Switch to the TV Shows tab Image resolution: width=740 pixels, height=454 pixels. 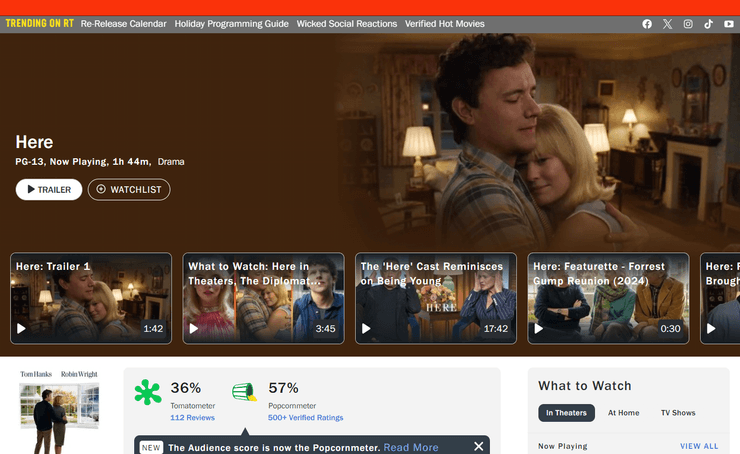(x=678, y=413)
